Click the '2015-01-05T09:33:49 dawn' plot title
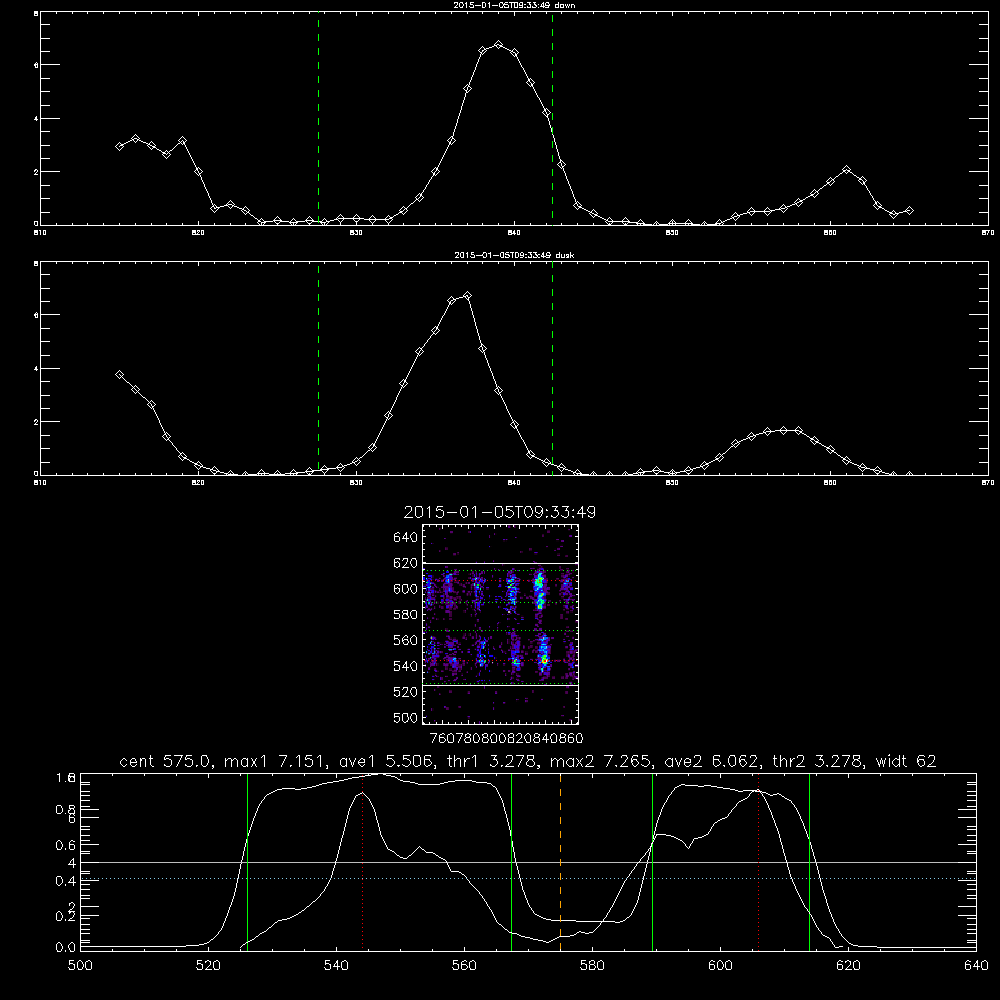Screen dimensions: 1000x1000 click(514, 5)
